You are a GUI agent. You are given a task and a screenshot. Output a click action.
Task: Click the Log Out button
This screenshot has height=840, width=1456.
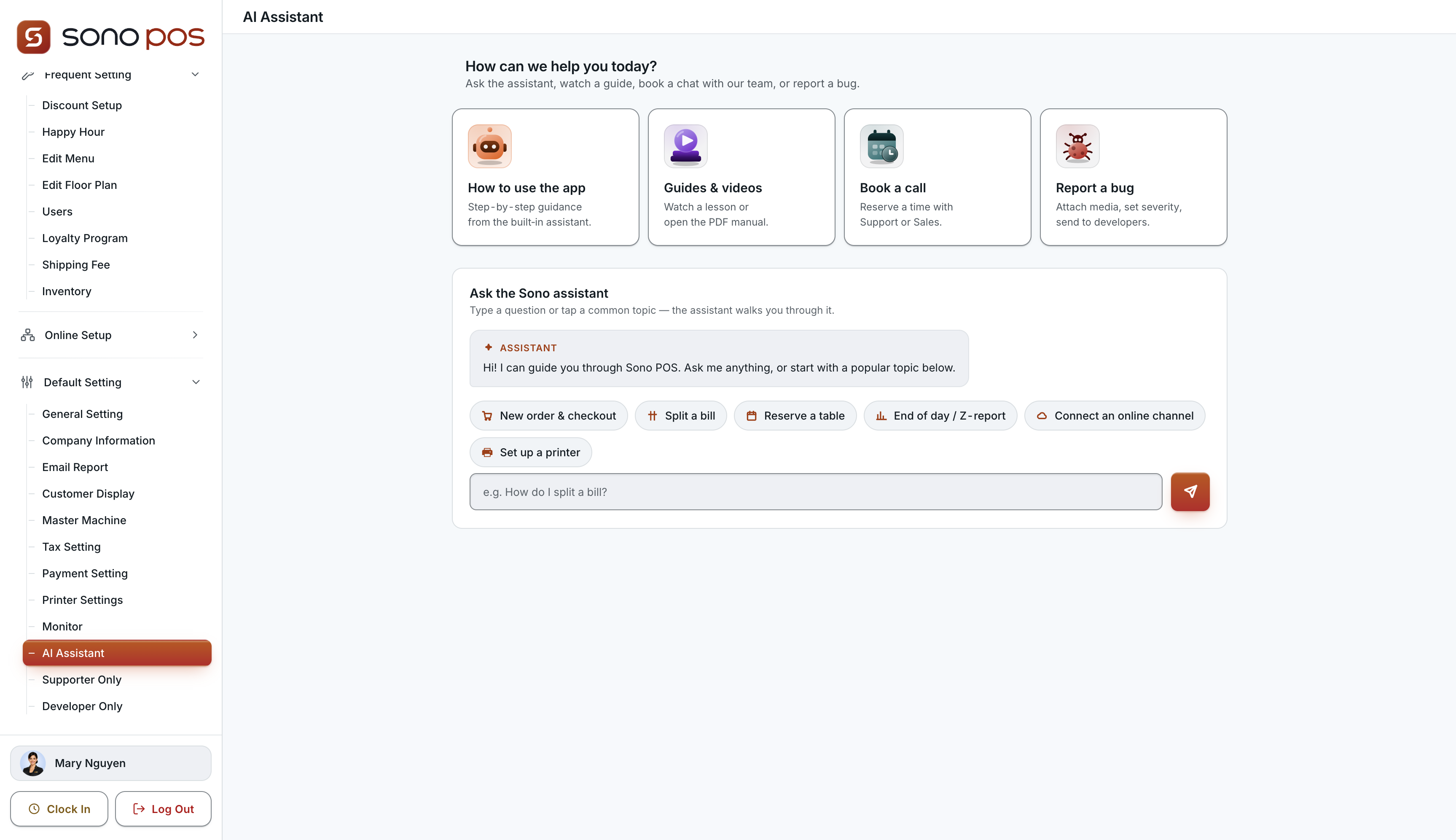pos(163,809)
